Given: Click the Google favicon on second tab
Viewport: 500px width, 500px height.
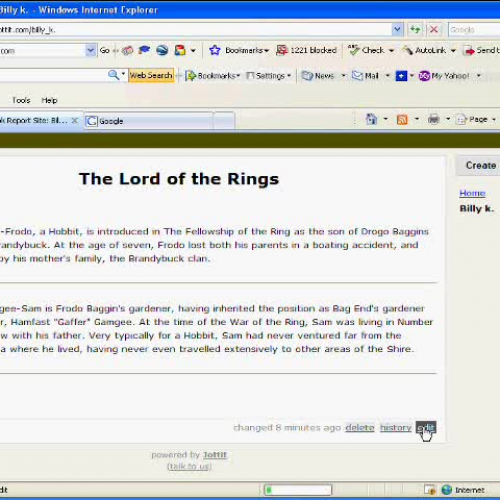Looking at the screenshot, I should point(92,121).
